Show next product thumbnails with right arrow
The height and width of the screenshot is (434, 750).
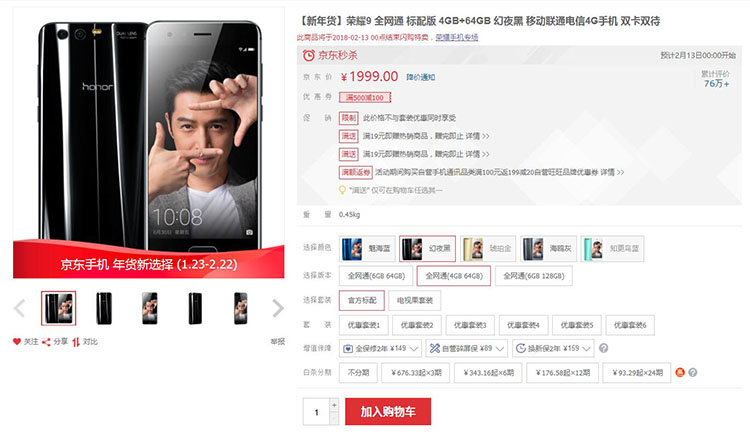[x=278, y=308]
